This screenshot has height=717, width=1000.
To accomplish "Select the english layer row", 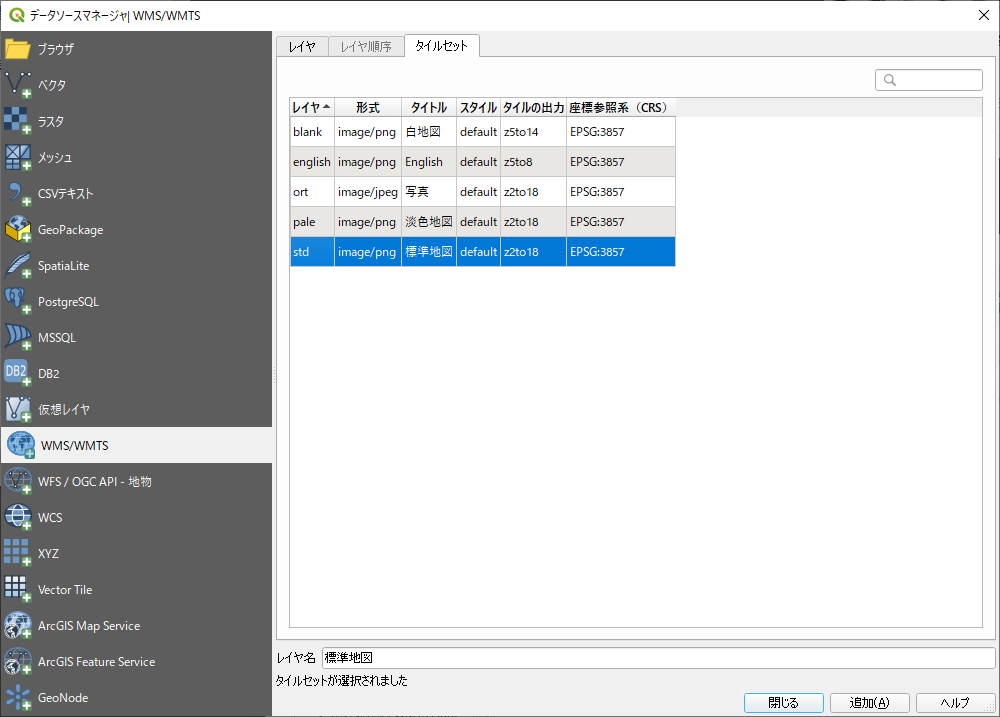I will point(483,161).
